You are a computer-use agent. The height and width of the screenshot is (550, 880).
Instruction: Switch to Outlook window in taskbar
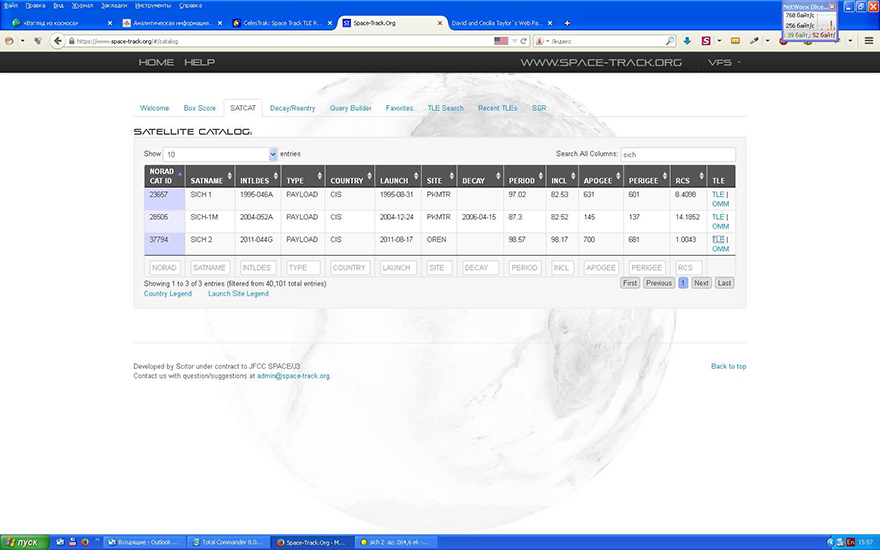(145, 542)
